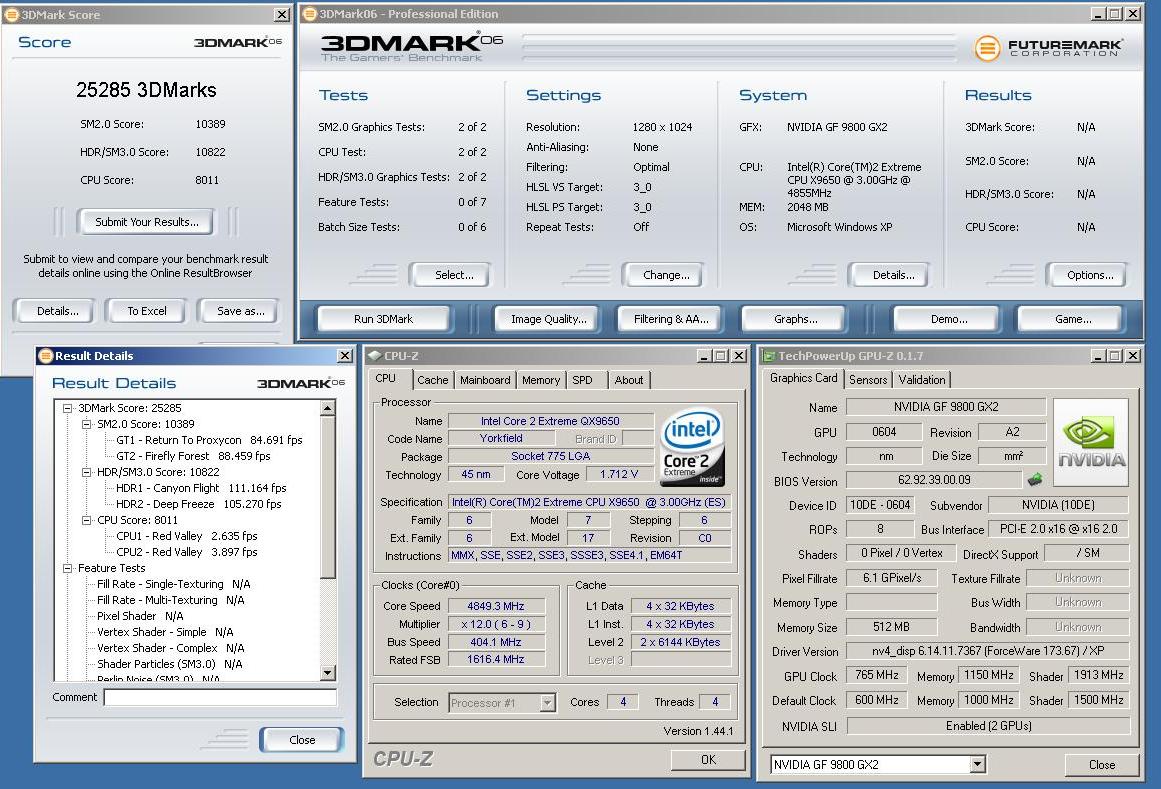
Task: Open the Validation tab in GPU-Z
Action: click(922, 380)
